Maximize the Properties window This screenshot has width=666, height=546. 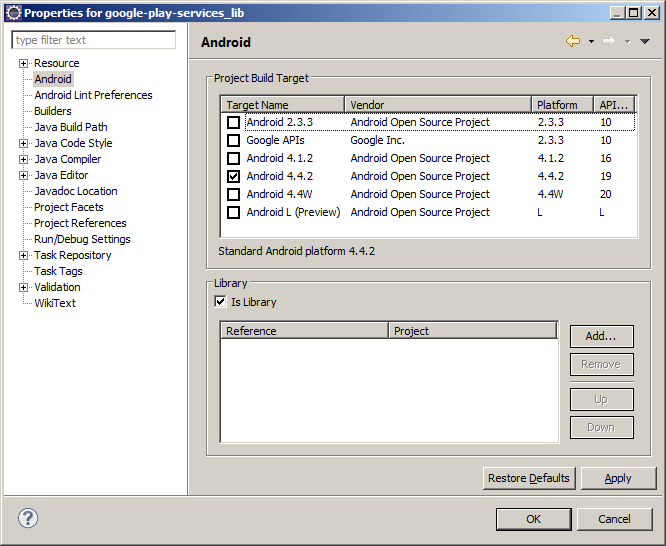(x=633, y=13)
